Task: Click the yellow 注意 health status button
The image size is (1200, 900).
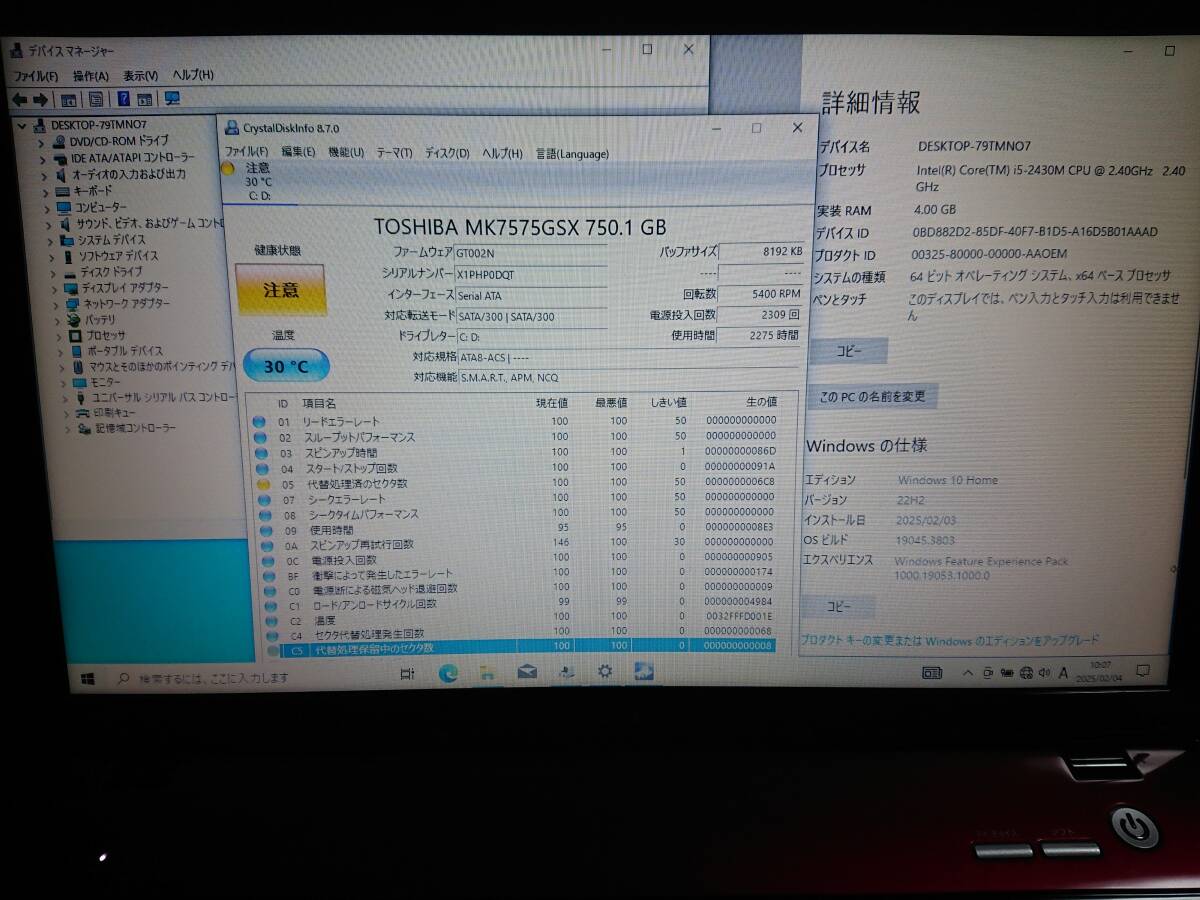Action: click(x=281, y=290)
